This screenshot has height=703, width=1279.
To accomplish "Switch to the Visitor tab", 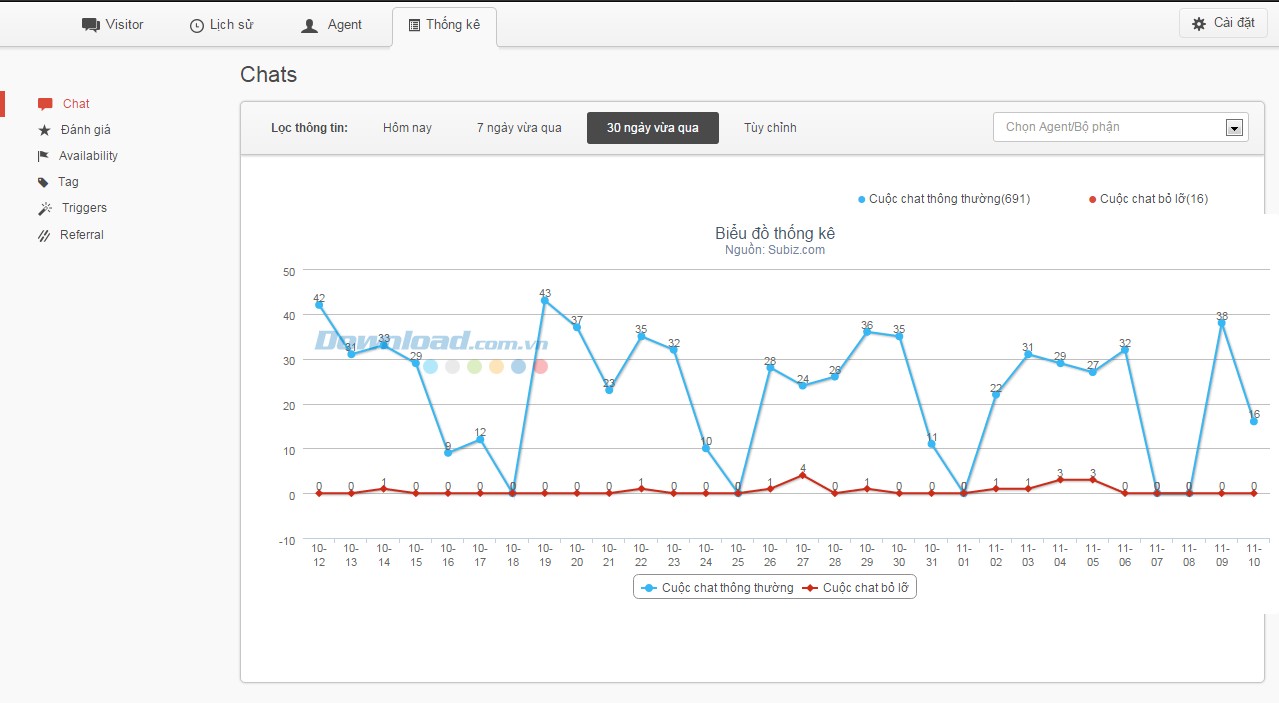I will pos(112,25).
